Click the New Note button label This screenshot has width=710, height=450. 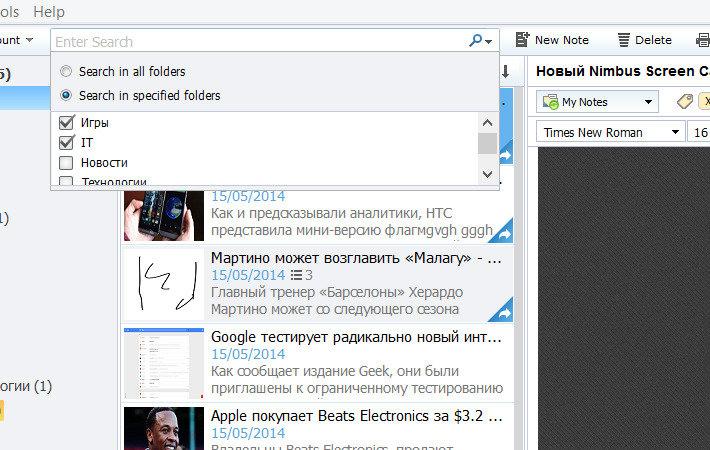point(561,40)
